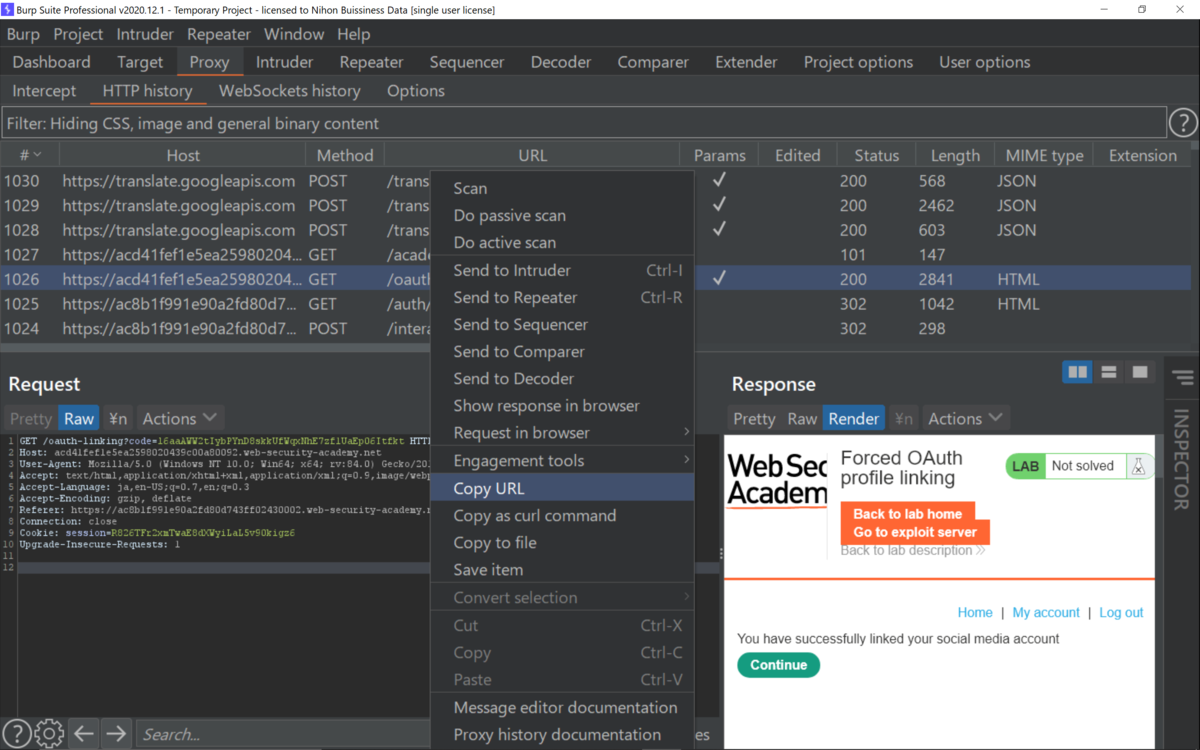Viewport: 1200px width, 750px height.
Task: Select Send to Repeater menu entry
Action: pyautogui.click(x=562, y=297)
